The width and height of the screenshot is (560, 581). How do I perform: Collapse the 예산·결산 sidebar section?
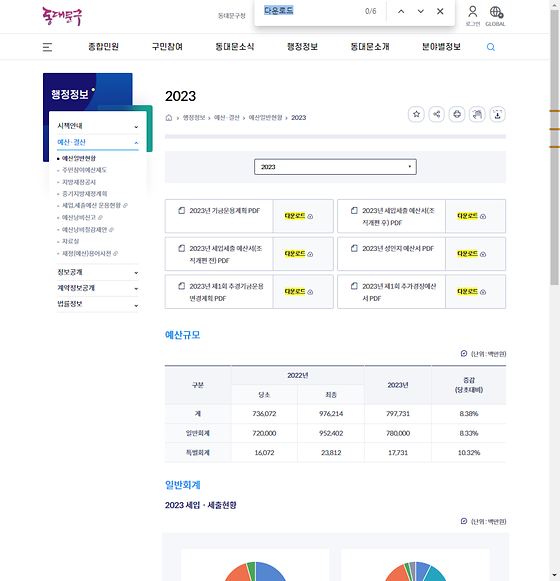click(x=97, y=142)
